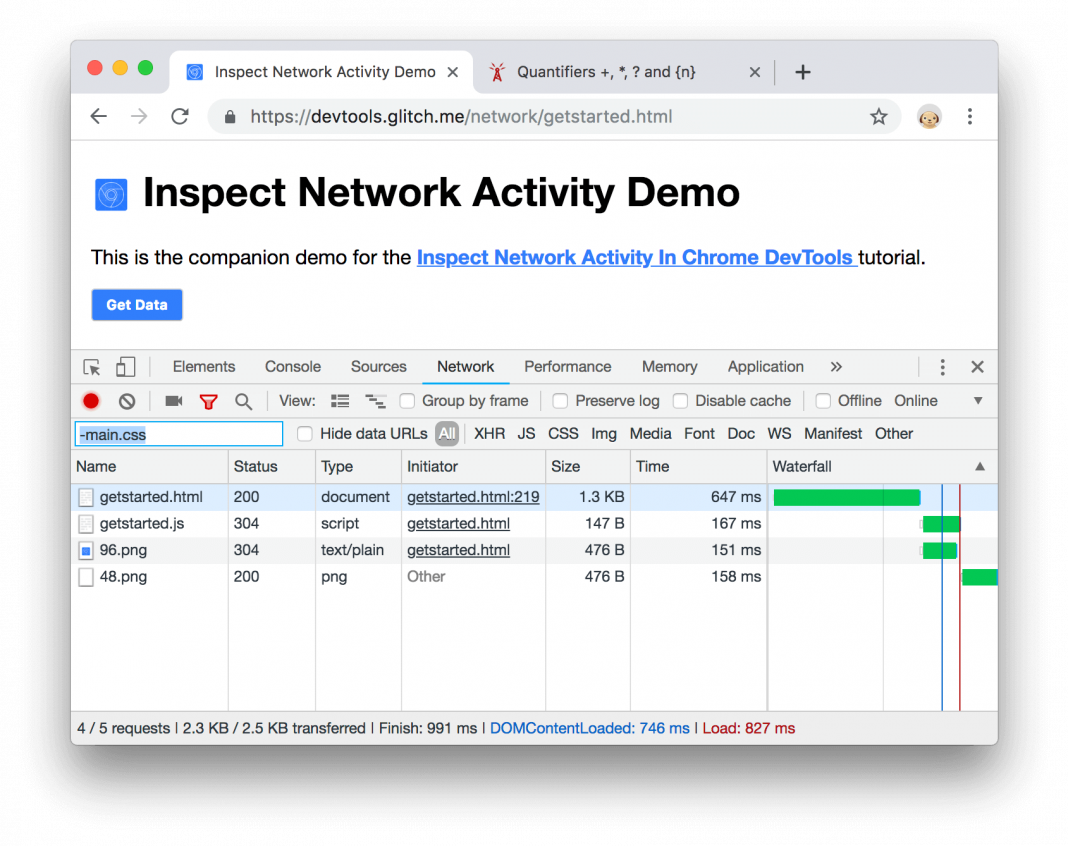
Task: Clear all network requests
Action: (126, 400)
